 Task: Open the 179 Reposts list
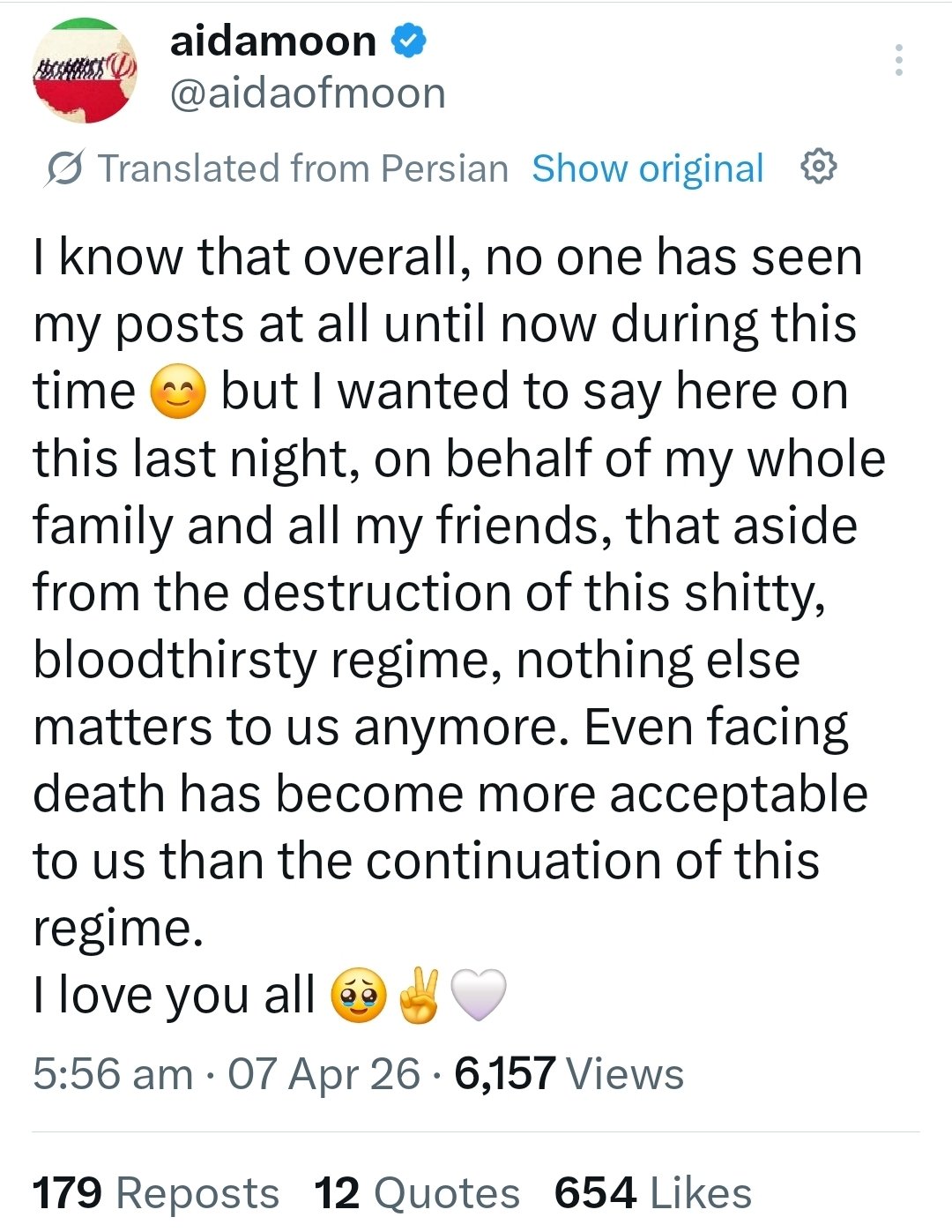pos(155,1193)
